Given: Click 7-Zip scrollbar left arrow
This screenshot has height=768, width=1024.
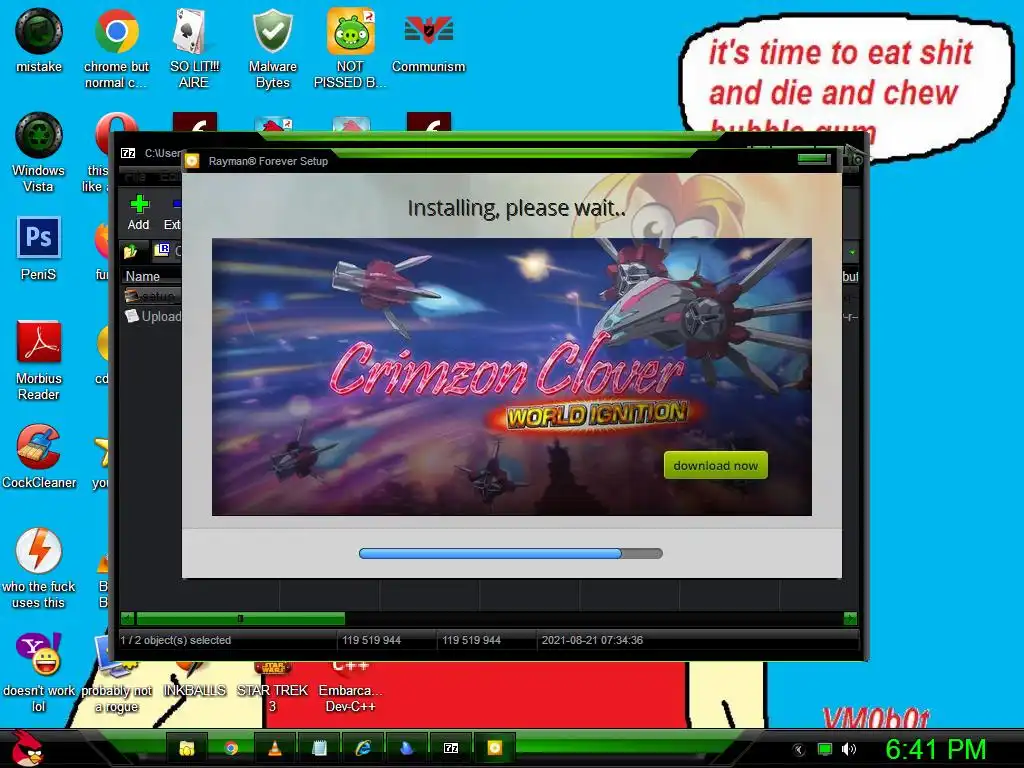Looking at the screenshot, I should (127, 618).
